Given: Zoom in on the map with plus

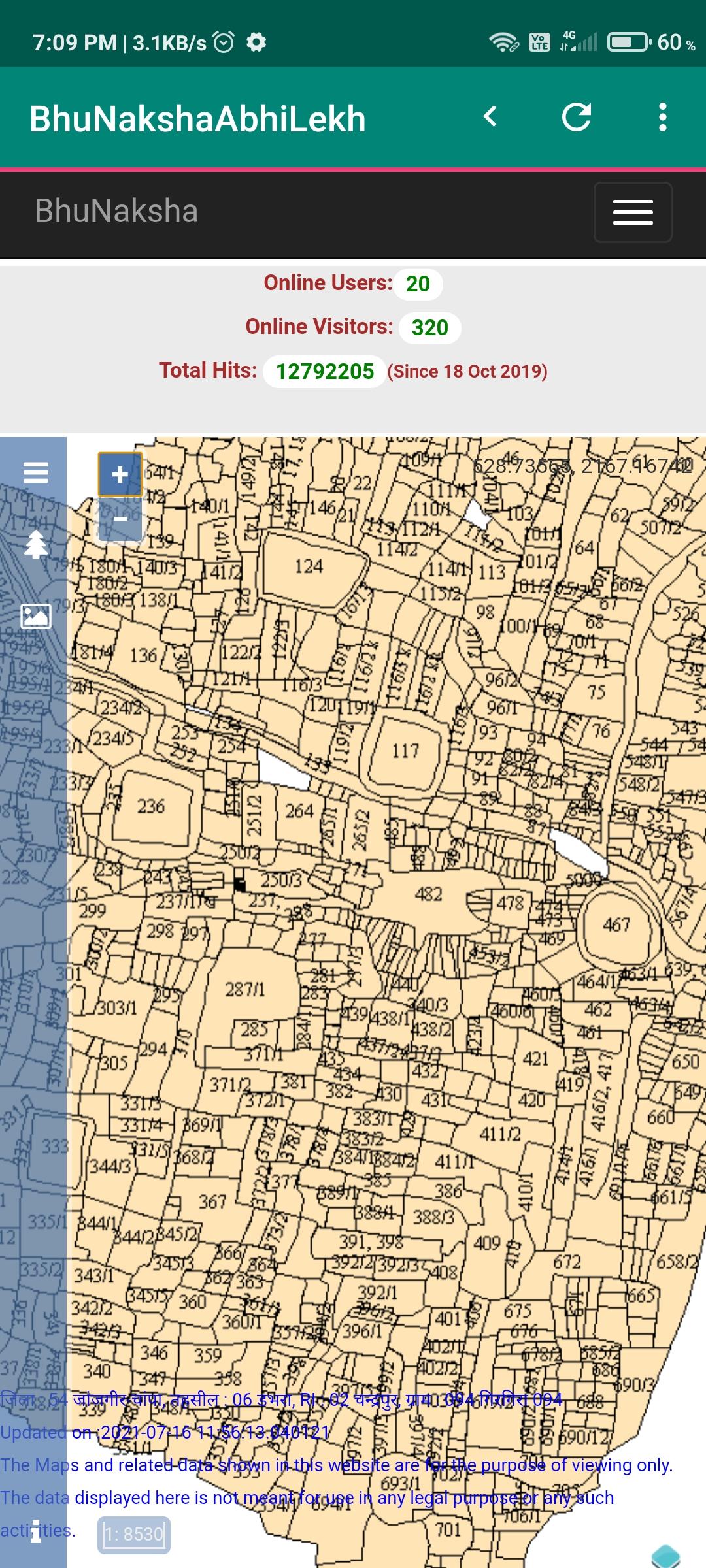Looking at the screenshot, I should (120, 474).
